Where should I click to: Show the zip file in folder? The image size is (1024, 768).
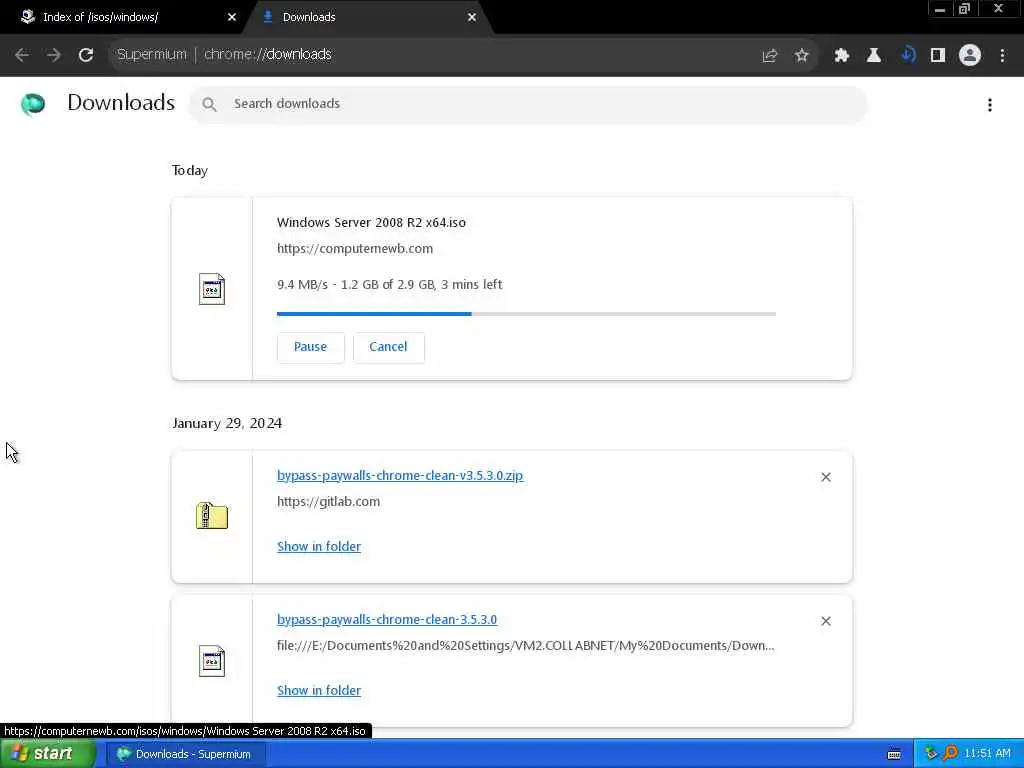click(319, 547)
